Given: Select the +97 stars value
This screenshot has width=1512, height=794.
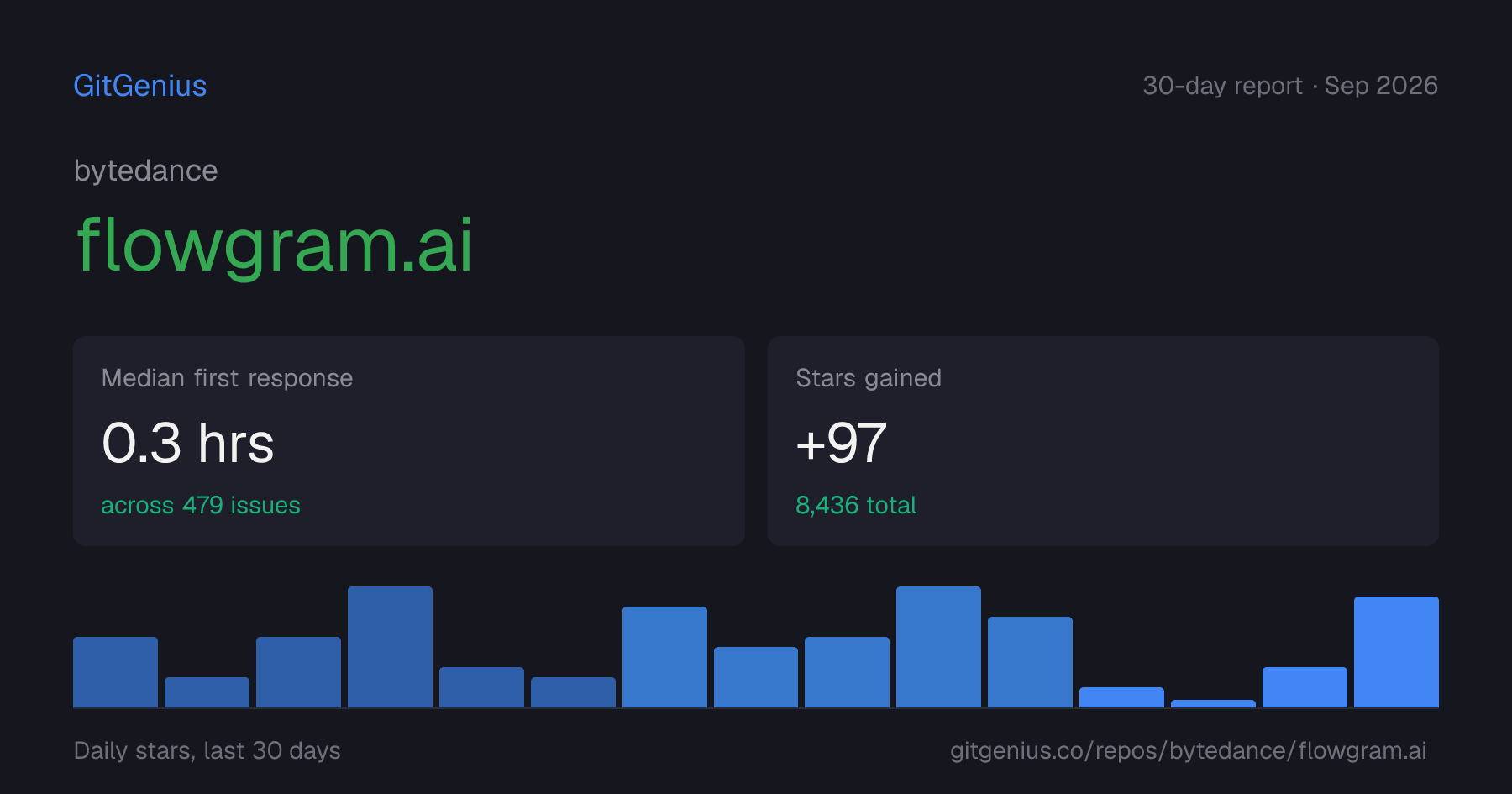Looking at the screenshot, I should [841, 443].
